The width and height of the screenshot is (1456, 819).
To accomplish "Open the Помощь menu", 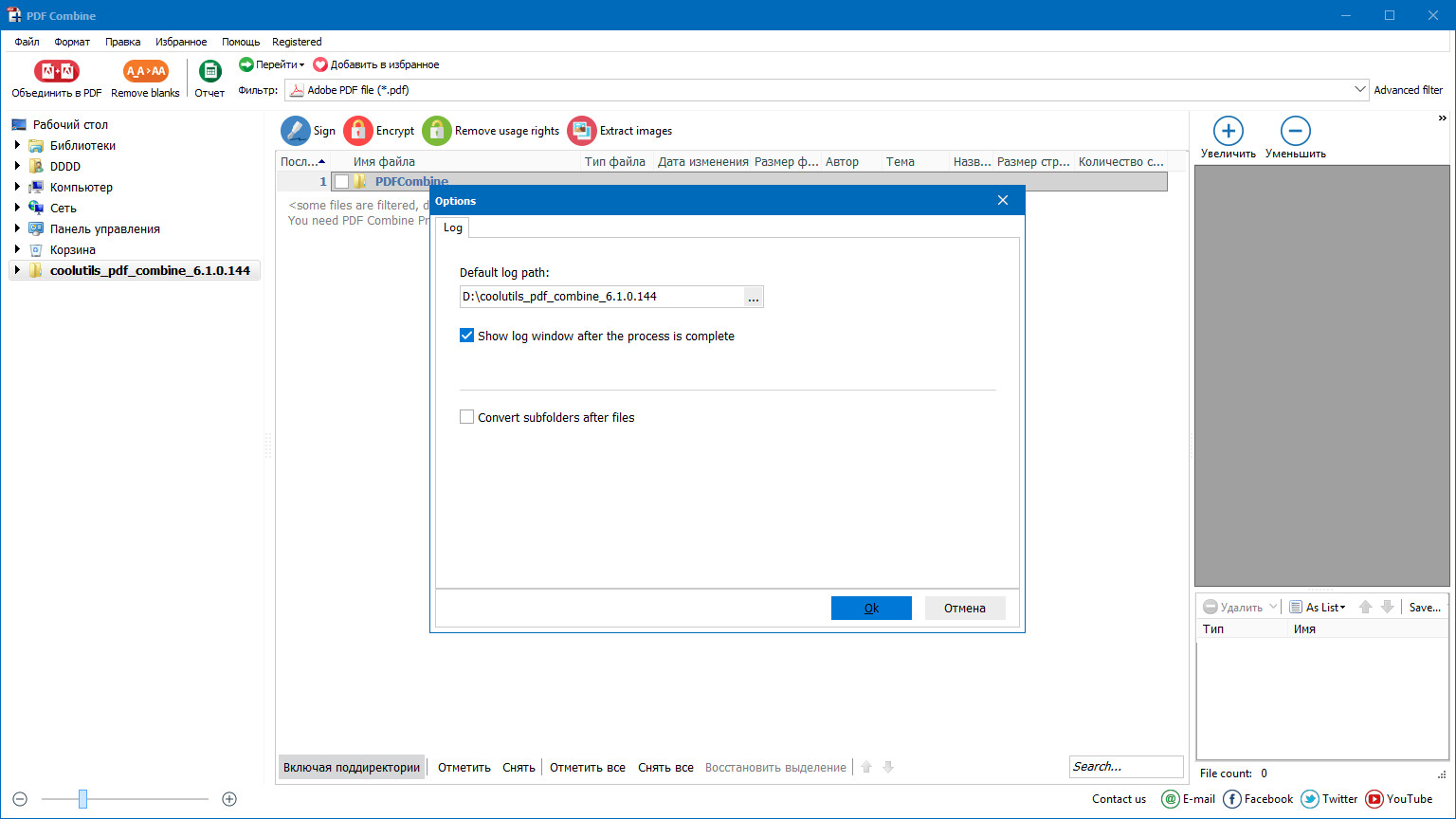I will click(x=241, y=42).
